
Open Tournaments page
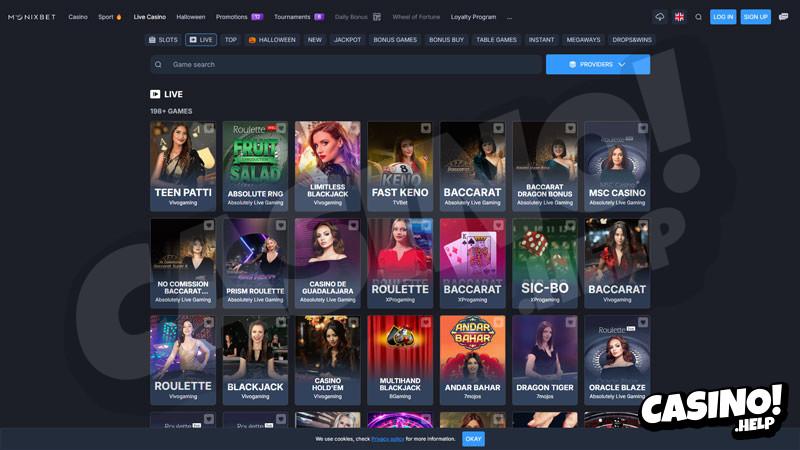click(x=299, y=17)
